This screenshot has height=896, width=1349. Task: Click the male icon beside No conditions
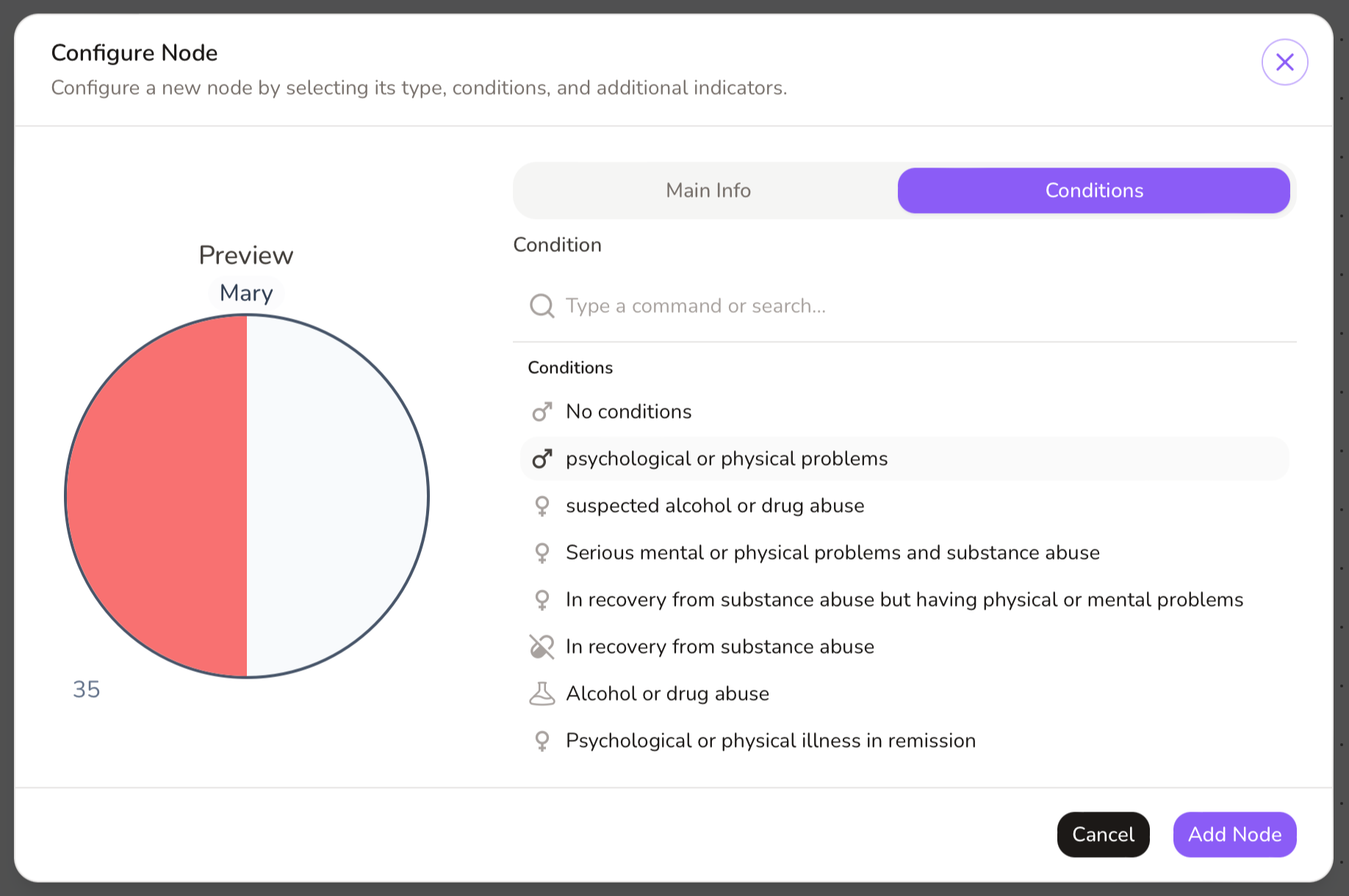click(x=542, y=412)
